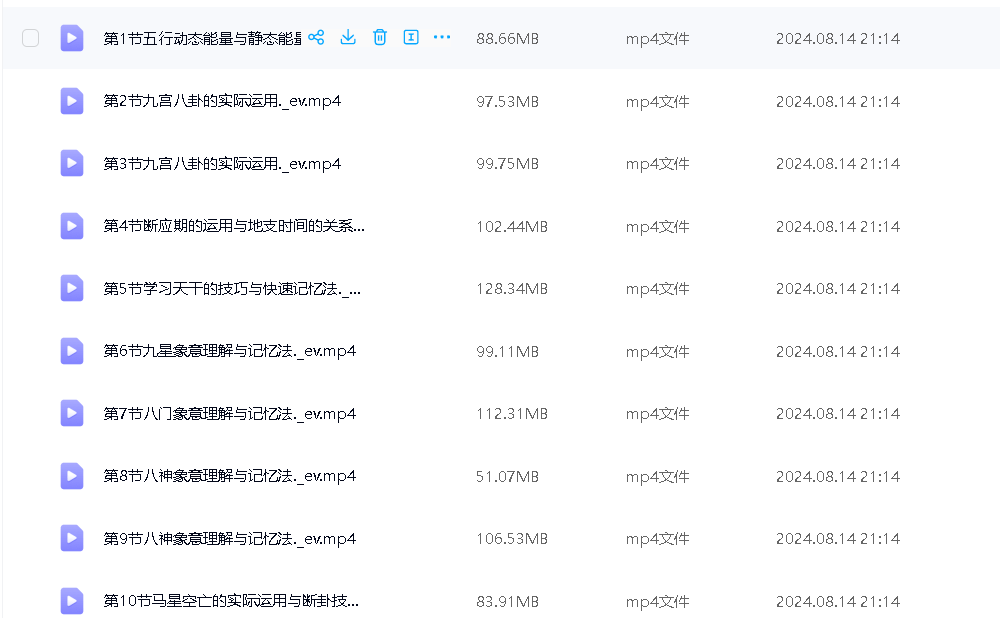Viewport: 1000px width, 618px height.
Task: Open the file 第3节九宫八卦的实际运用
Action: [x=222, y=164]
